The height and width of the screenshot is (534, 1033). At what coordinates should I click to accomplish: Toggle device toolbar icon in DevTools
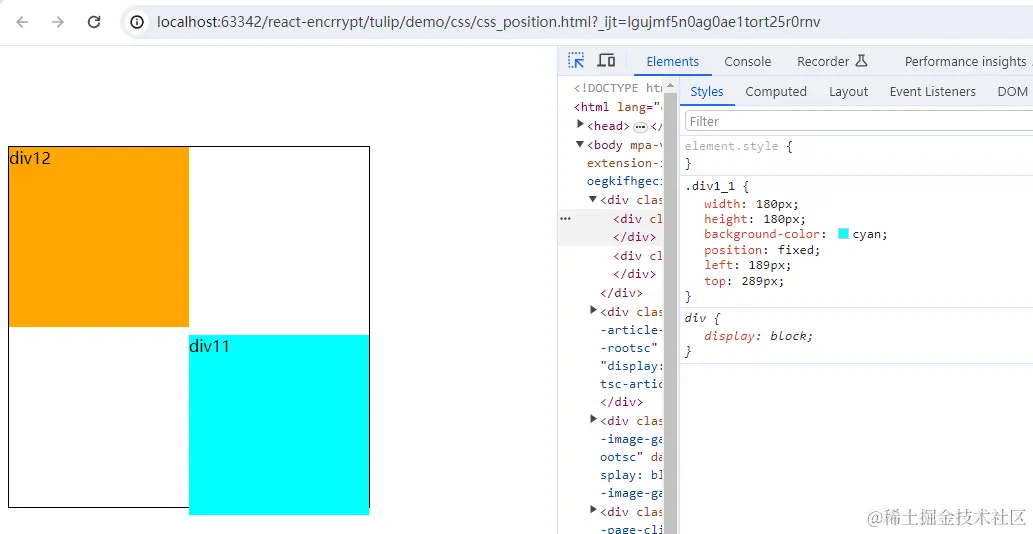click(606, 61)
